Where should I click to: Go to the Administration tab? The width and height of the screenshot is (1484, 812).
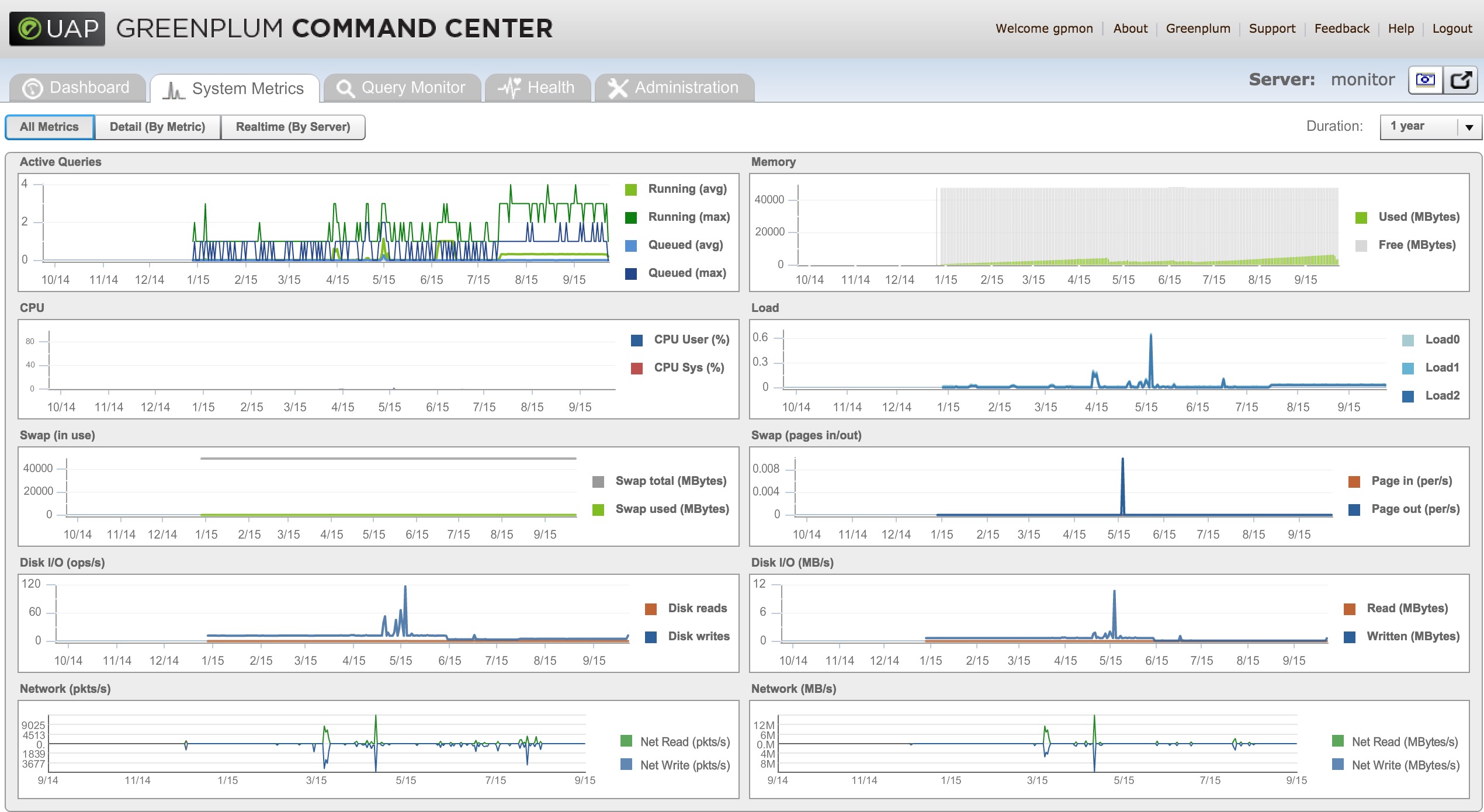674,88
